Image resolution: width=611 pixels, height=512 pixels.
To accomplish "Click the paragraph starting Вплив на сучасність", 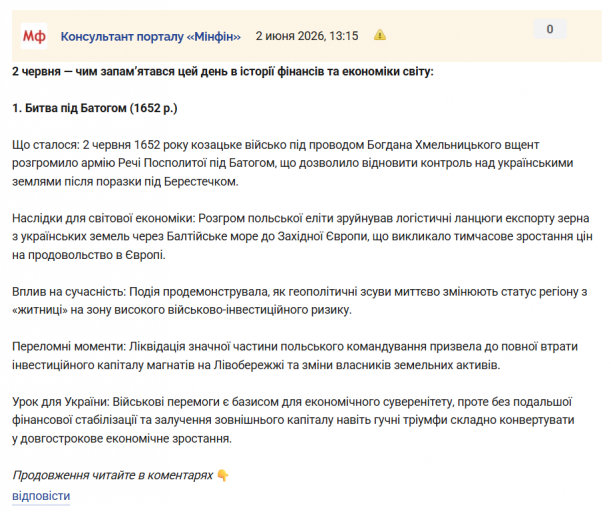I will coord(299,301).
